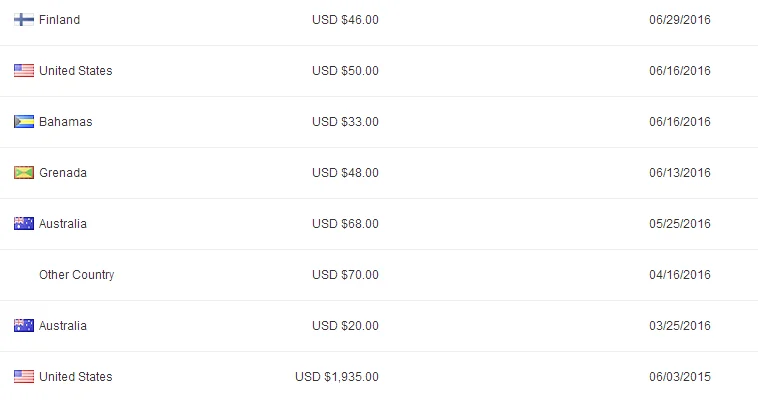Select the USD $48.00 amount
This screenshot has height=400, width=758.
click(x=345, y=173)
